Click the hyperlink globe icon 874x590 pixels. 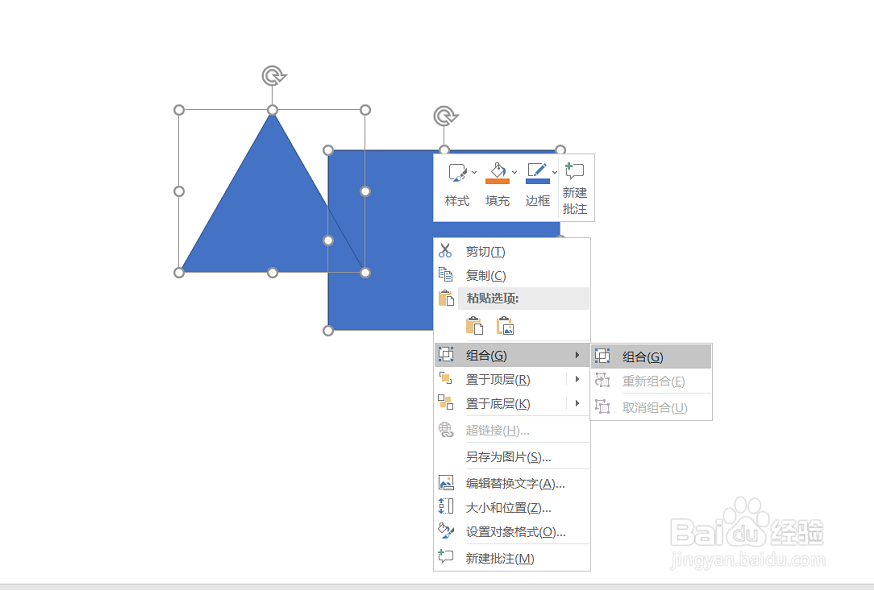tap(445, 429)
